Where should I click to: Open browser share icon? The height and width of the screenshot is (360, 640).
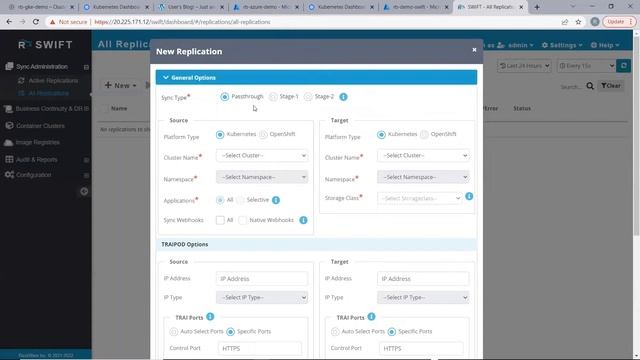(565, 22)
